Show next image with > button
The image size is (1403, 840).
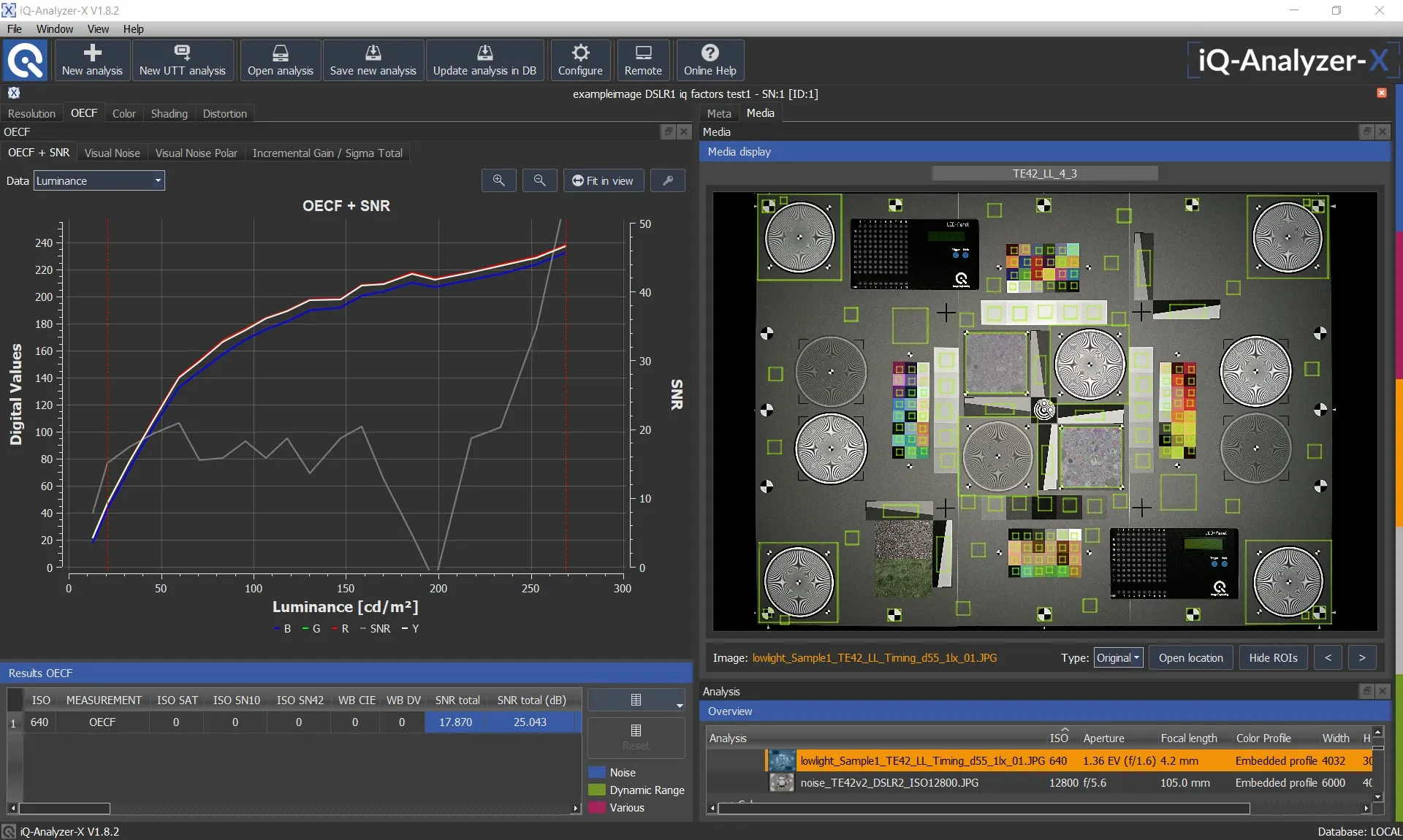pyautogui.click(x=1362, y=657)
